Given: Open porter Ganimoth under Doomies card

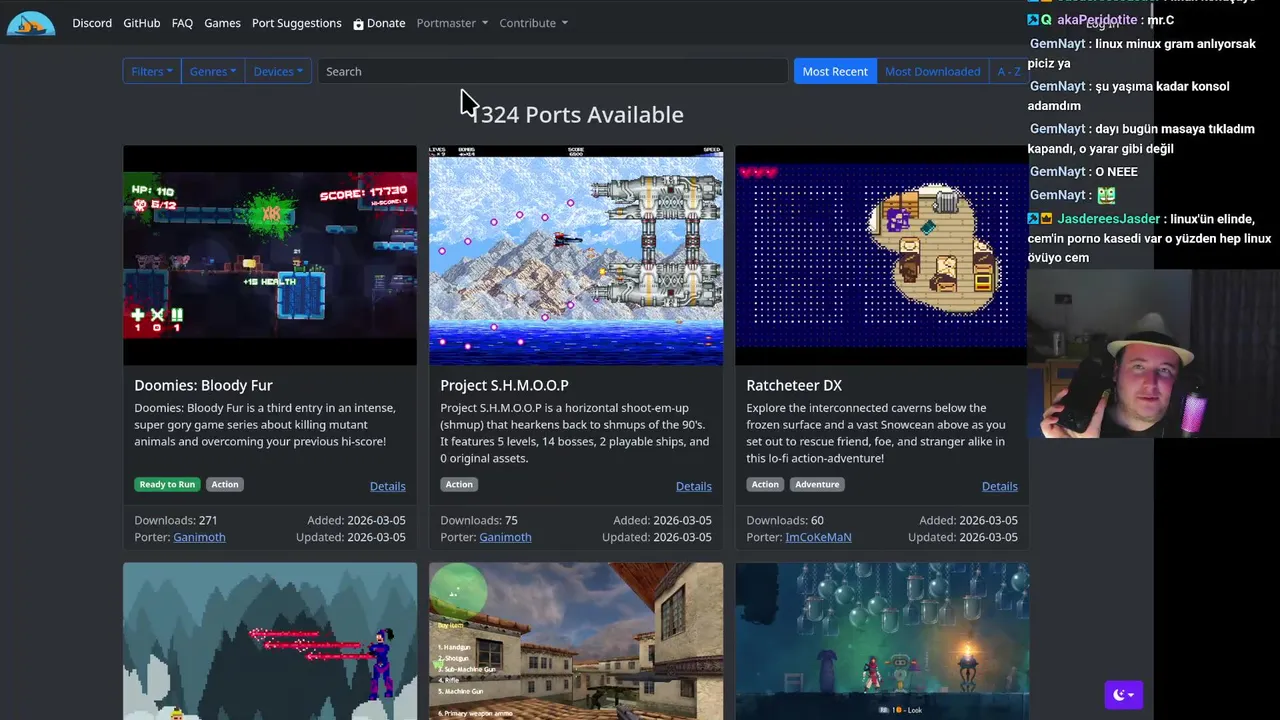Looking at the screenshot, I should pos(199,537).
